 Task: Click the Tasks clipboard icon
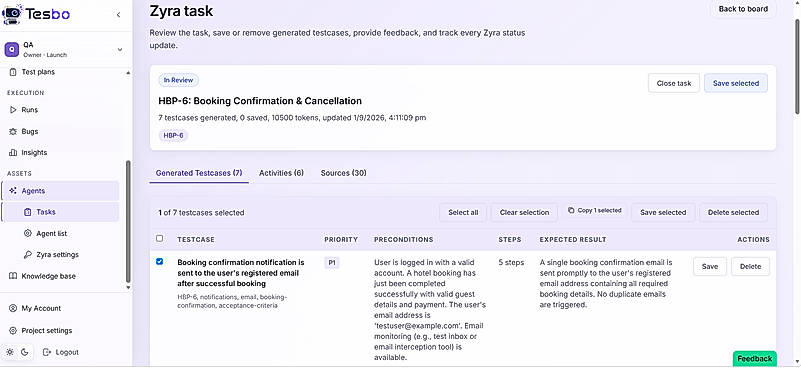28,212
